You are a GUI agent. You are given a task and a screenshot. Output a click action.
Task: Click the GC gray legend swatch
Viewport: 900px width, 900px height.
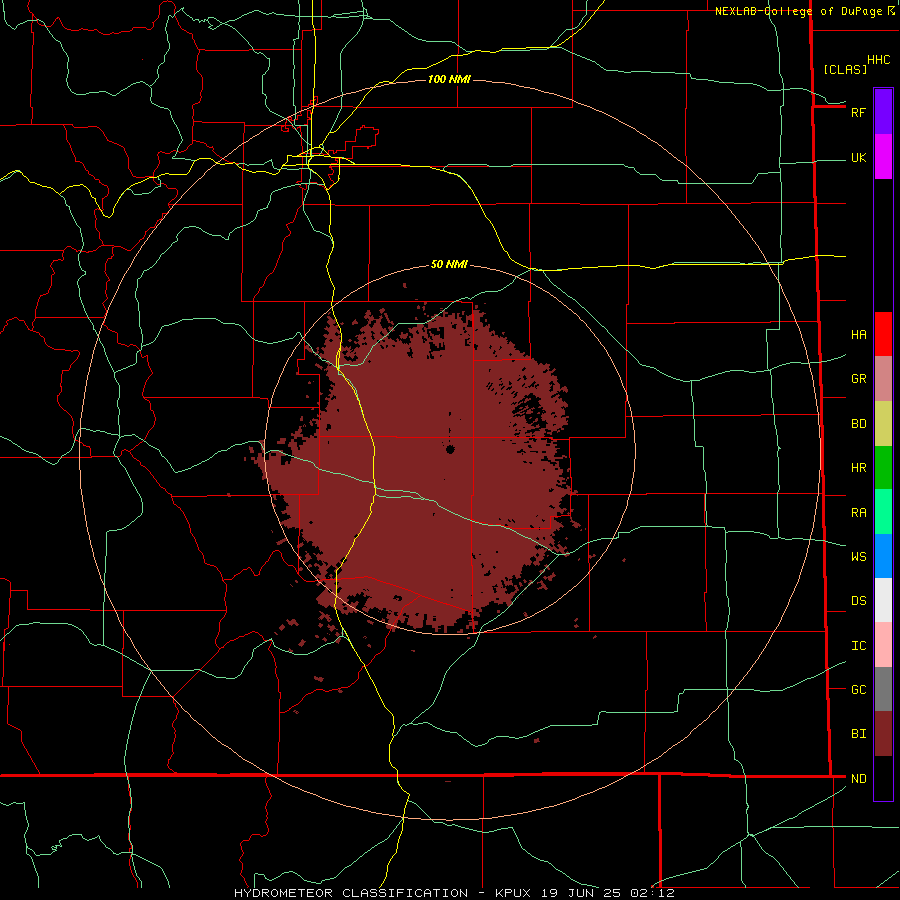(x=883, y=689)
